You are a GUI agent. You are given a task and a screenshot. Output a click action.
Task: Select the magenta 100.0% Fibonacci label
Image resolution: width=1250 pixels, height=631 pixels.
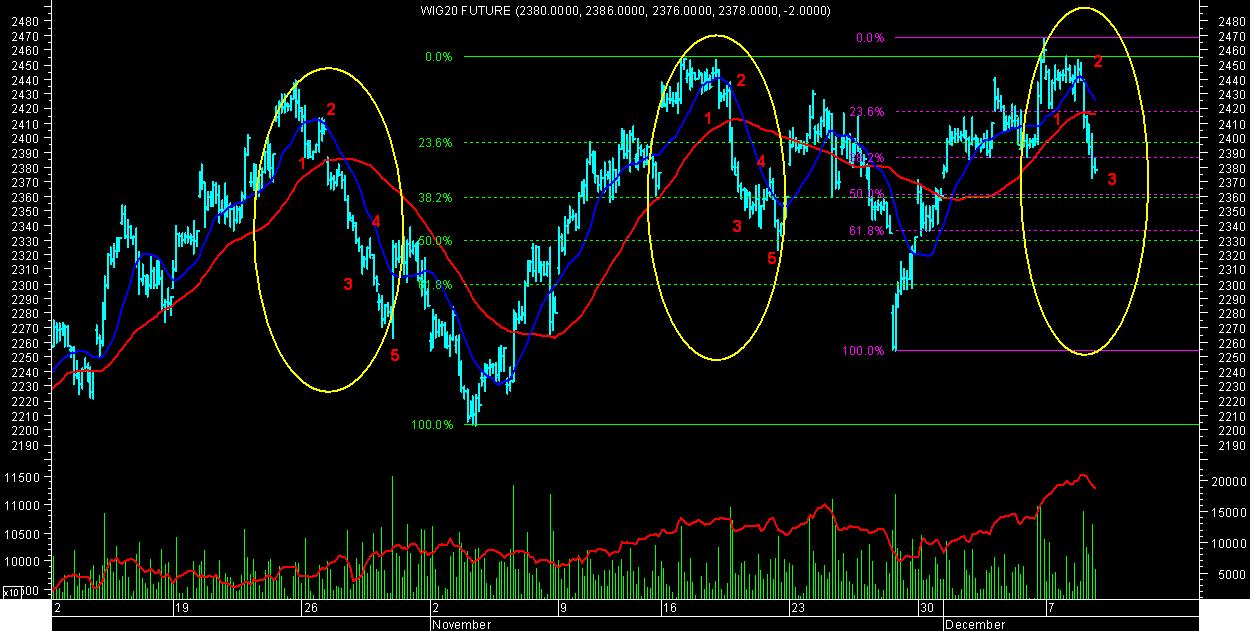click(863, 351)
